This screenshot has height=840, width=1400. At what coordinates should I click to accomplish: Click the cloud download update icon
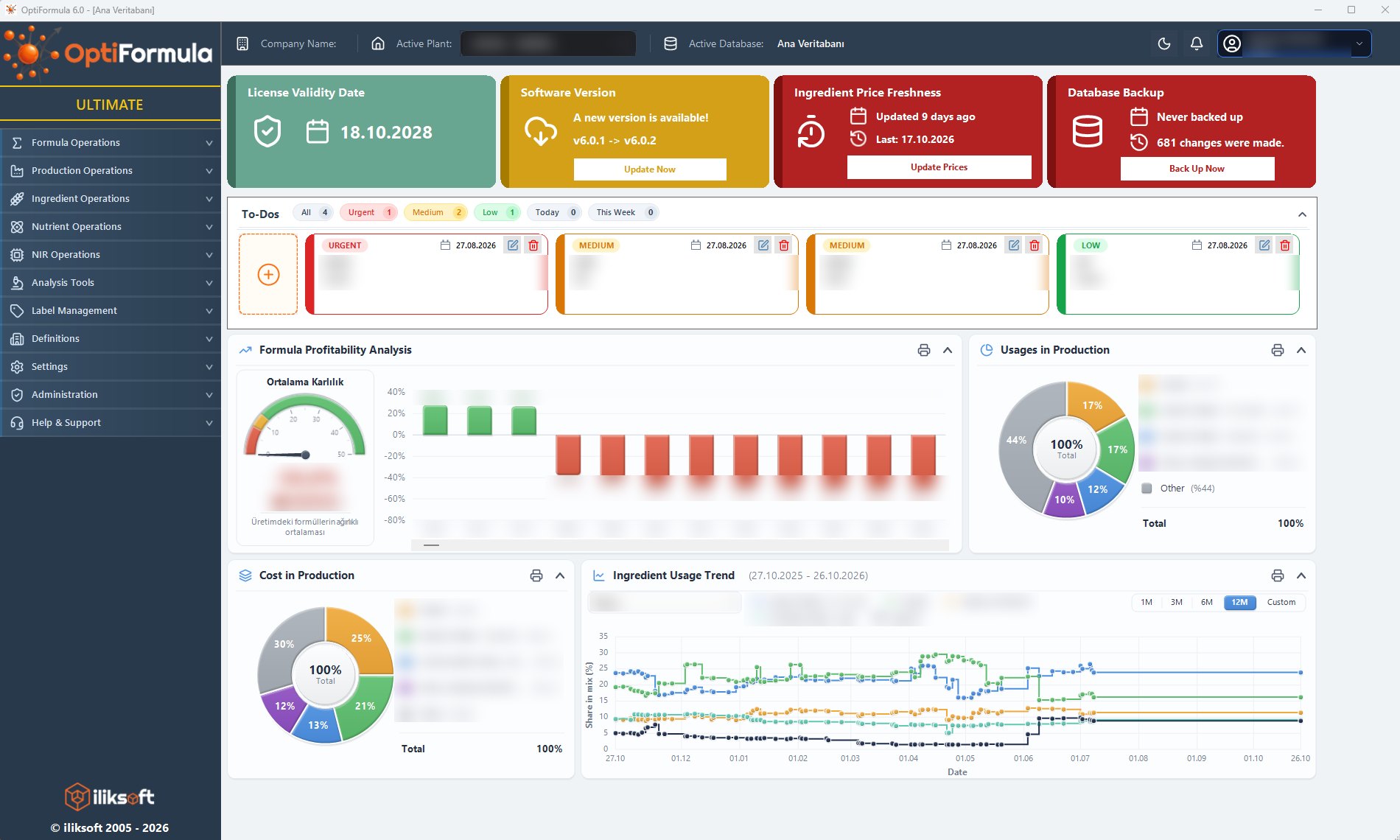(x=540, y=130)
